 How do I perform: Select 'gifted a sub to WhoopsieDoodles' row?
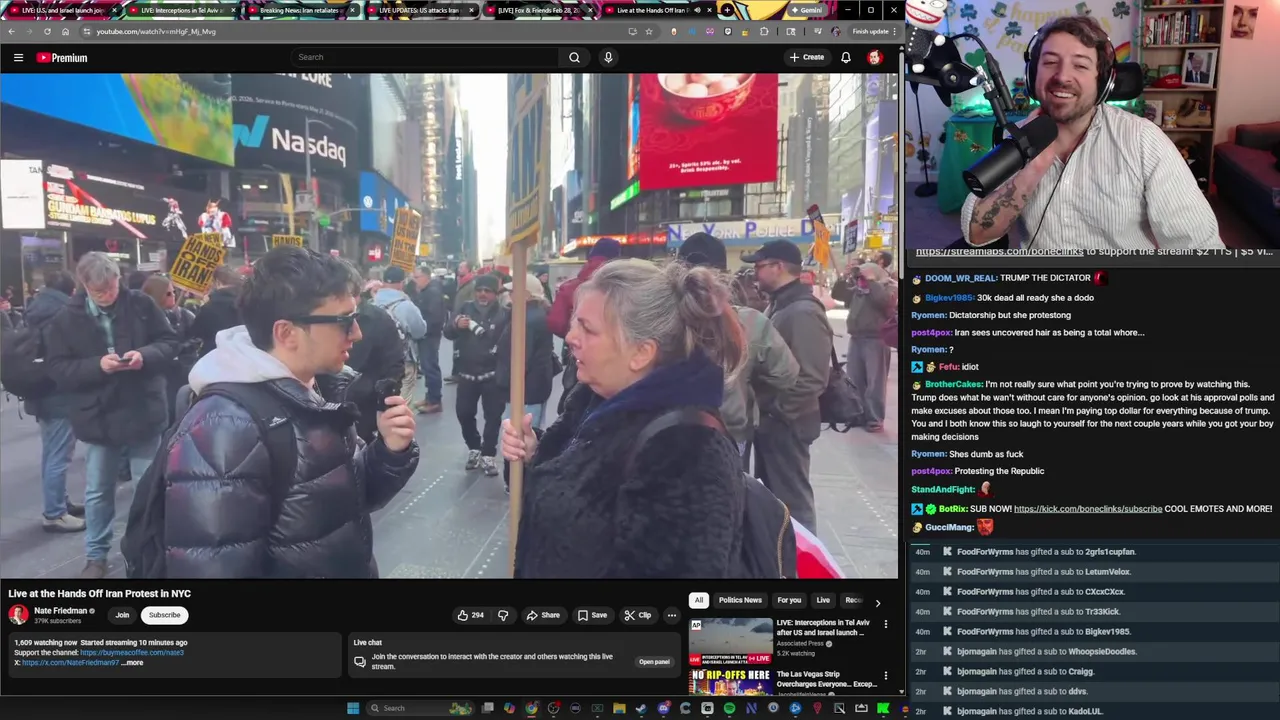[x=1093, y=651]
